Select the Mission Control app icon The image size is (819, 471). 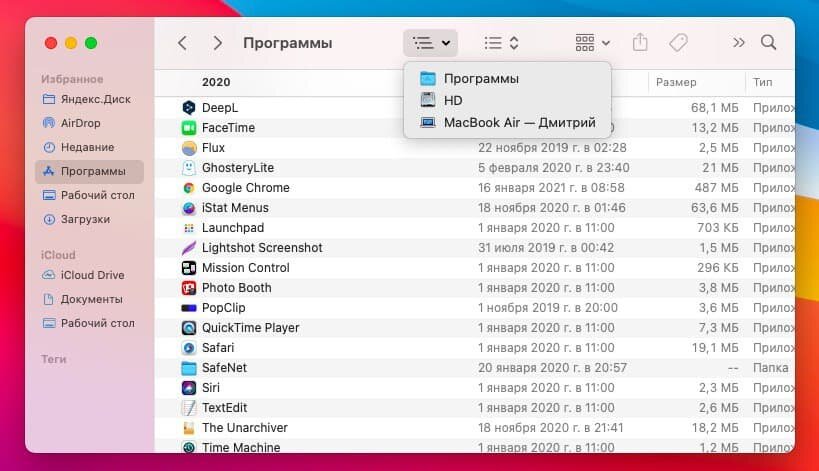point(189,268)
